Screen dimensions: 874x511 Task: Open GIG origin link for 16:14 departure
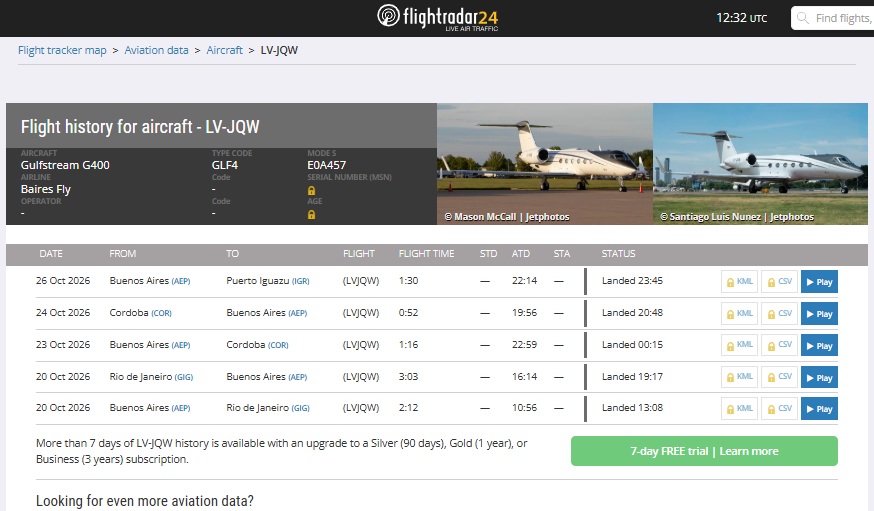click(183, 377)
